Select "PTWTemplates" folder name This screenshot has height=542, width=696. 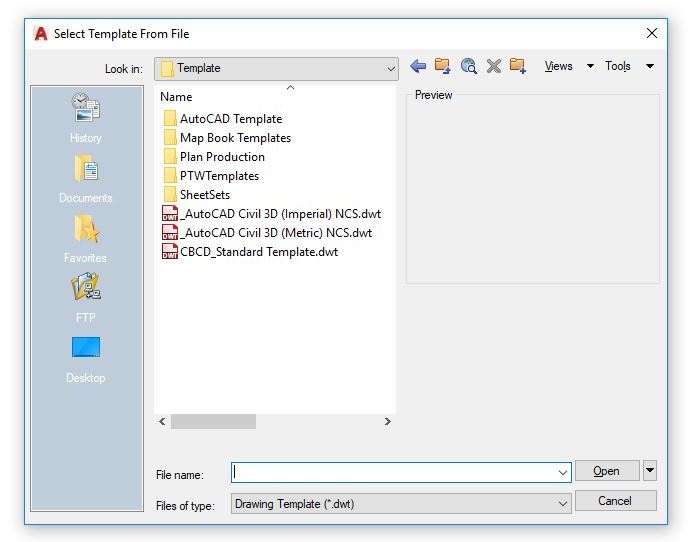pyautogui.click(x=219, y=176)
